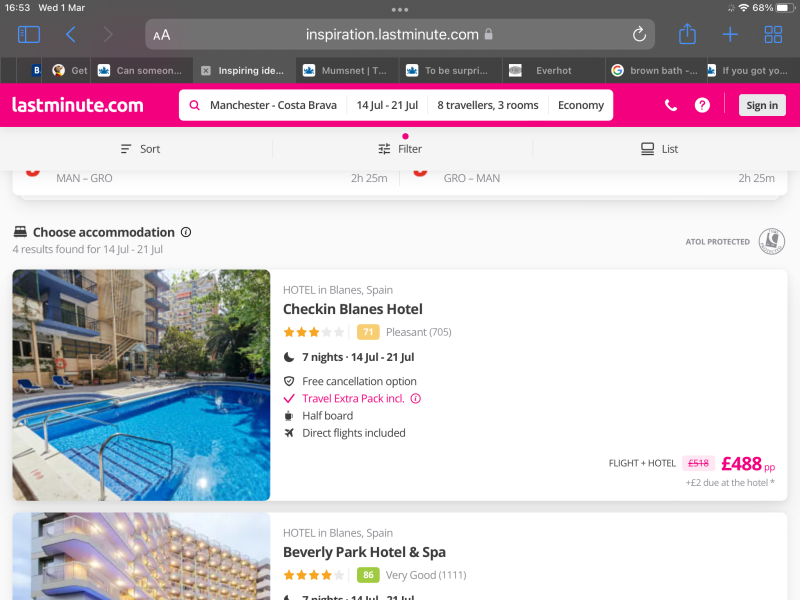
Task: Switch to the Everhot tab
Action: (x=554, y=70)
